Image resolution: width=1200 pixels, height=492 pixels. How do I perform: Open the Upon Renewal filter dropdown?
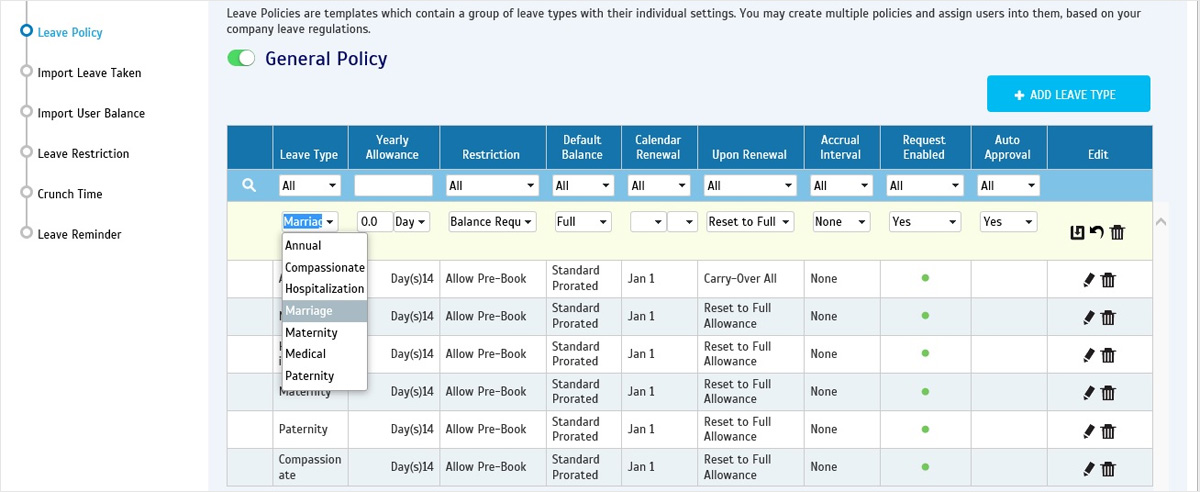[x=751, y=185]
